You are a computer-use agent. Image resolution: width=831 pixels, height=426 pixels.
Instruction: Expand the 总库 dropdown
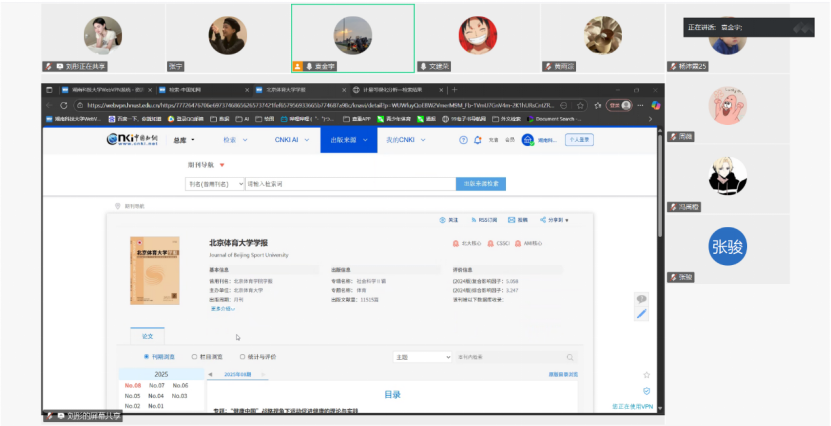(x=184, y=140)
